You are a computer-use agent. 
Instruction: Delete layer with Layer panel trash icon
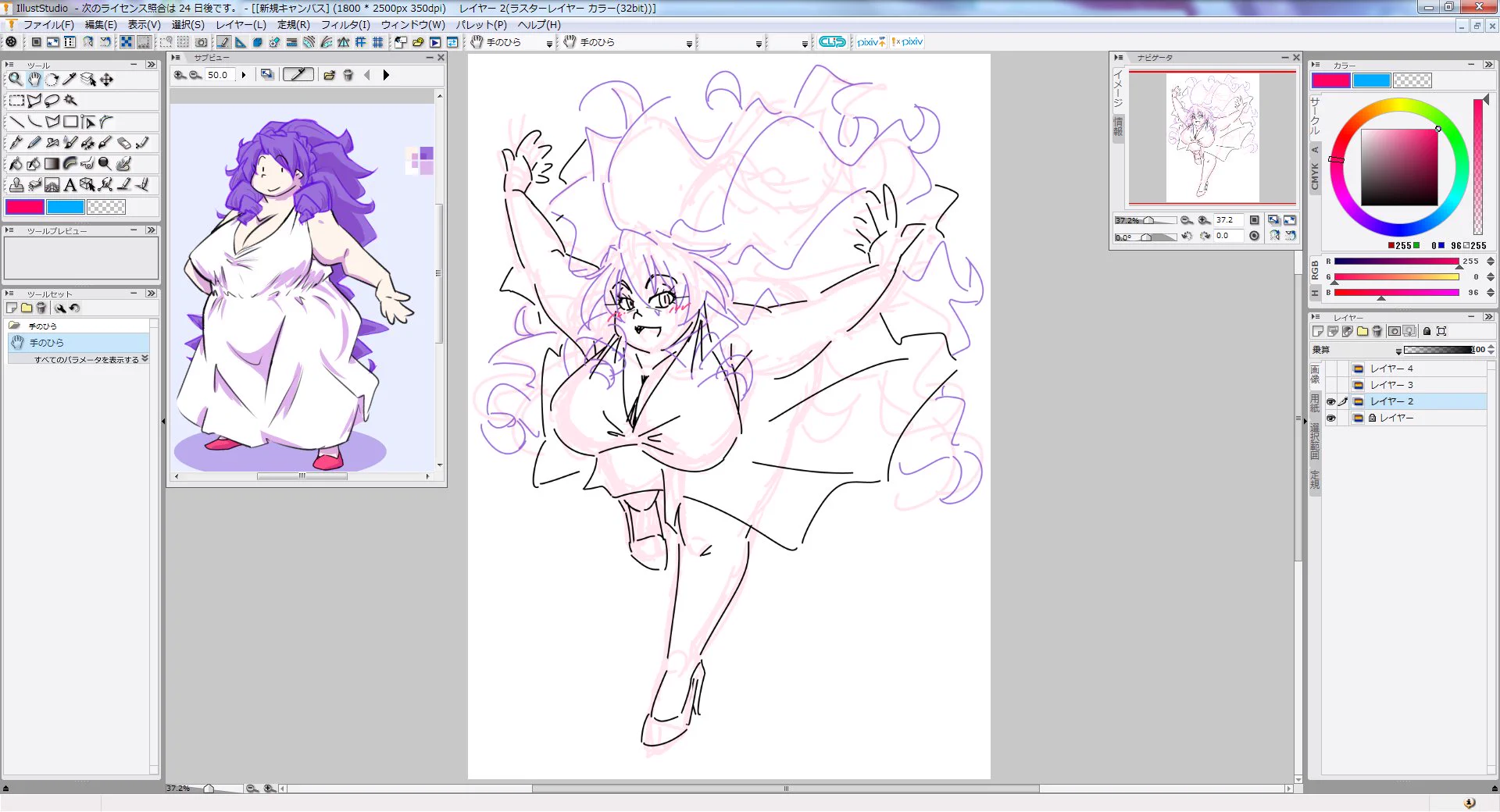[x=1377, y=331]
